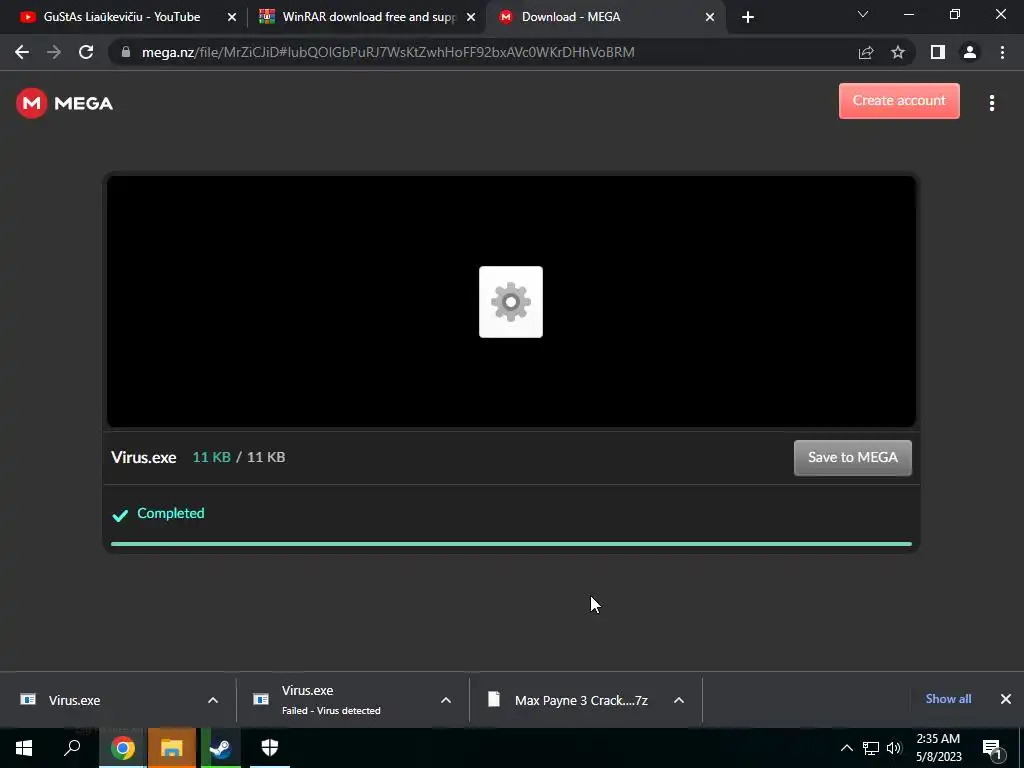
Task: Click the browser forward arrow
Action: 54,52
